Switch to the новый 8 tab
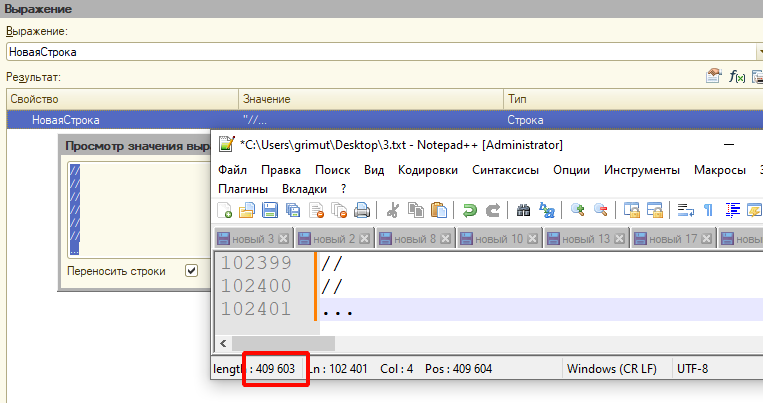This screenshot has height=403, width=763. point(415,239)
